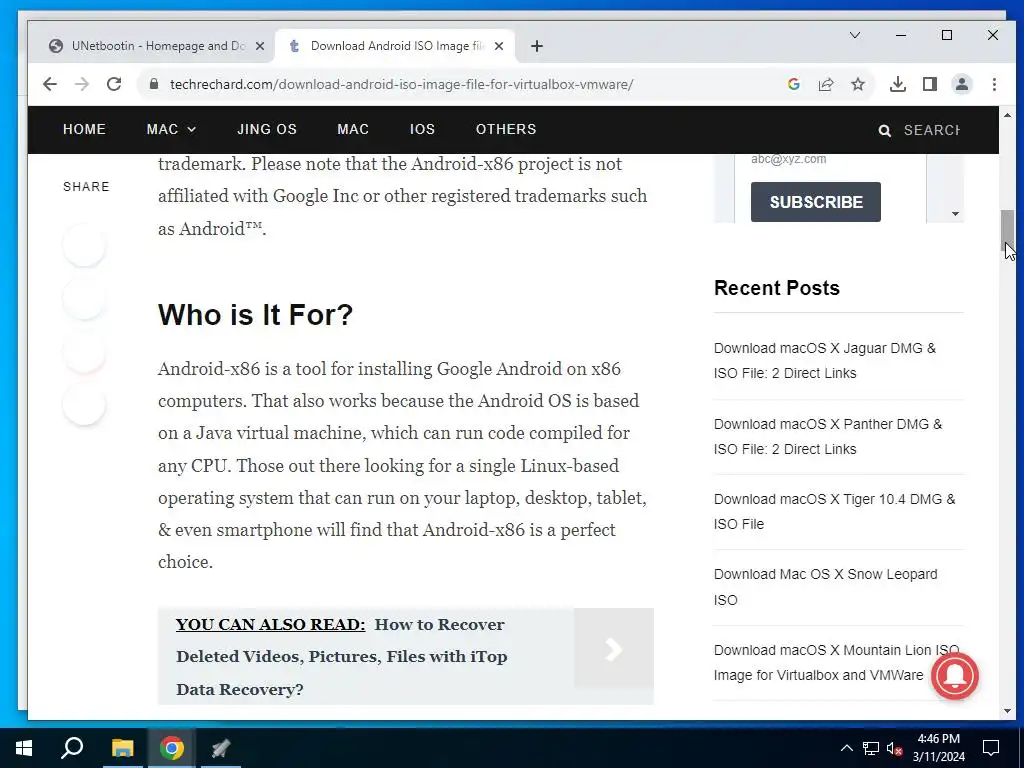View site information padlock icon
Screen dimensions: 1024x768
[154, 84]
